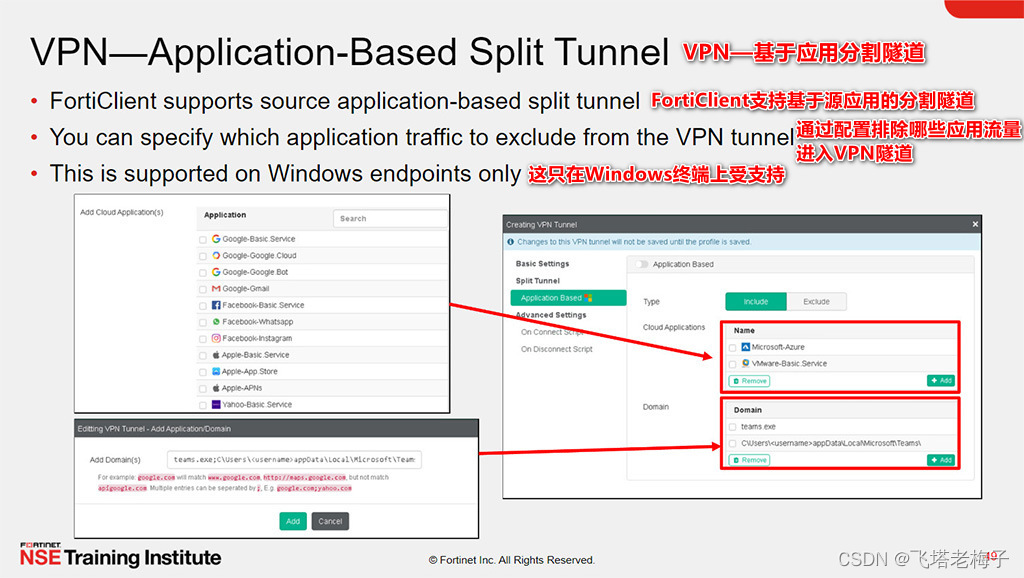Click Add under Cloud Applications list
The image size is (1024, 578).
click(x=941, y=381)
